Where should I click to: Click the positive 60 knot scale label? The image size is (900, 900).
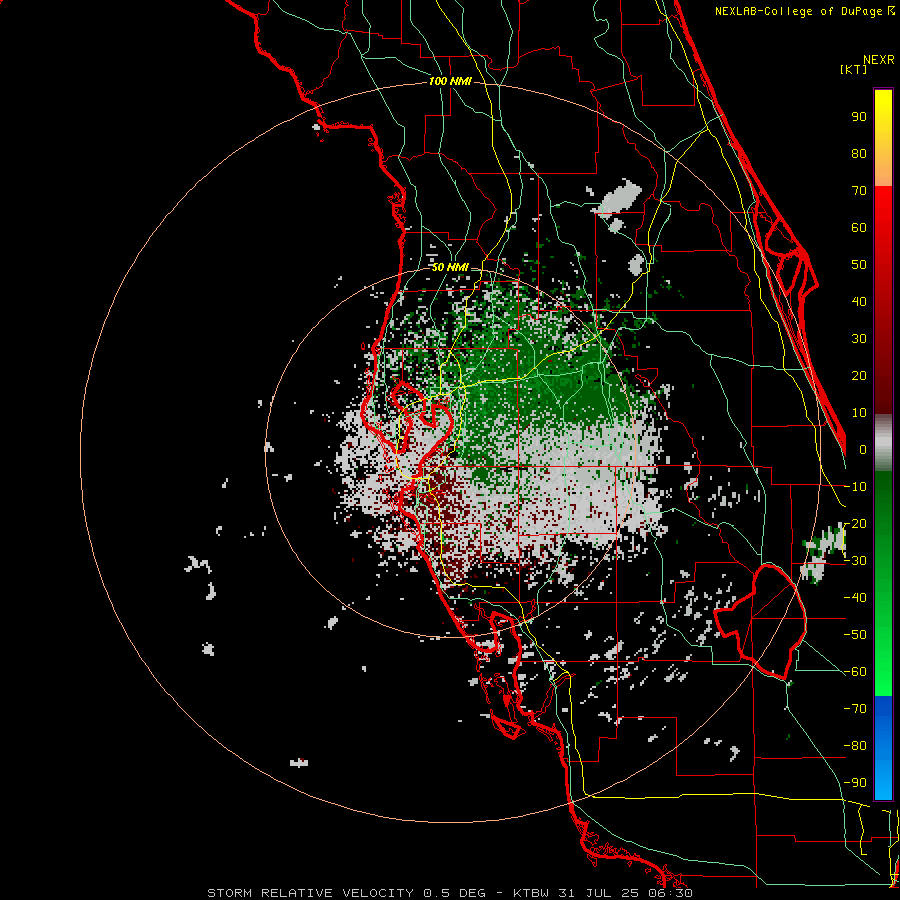coord(859,227)
